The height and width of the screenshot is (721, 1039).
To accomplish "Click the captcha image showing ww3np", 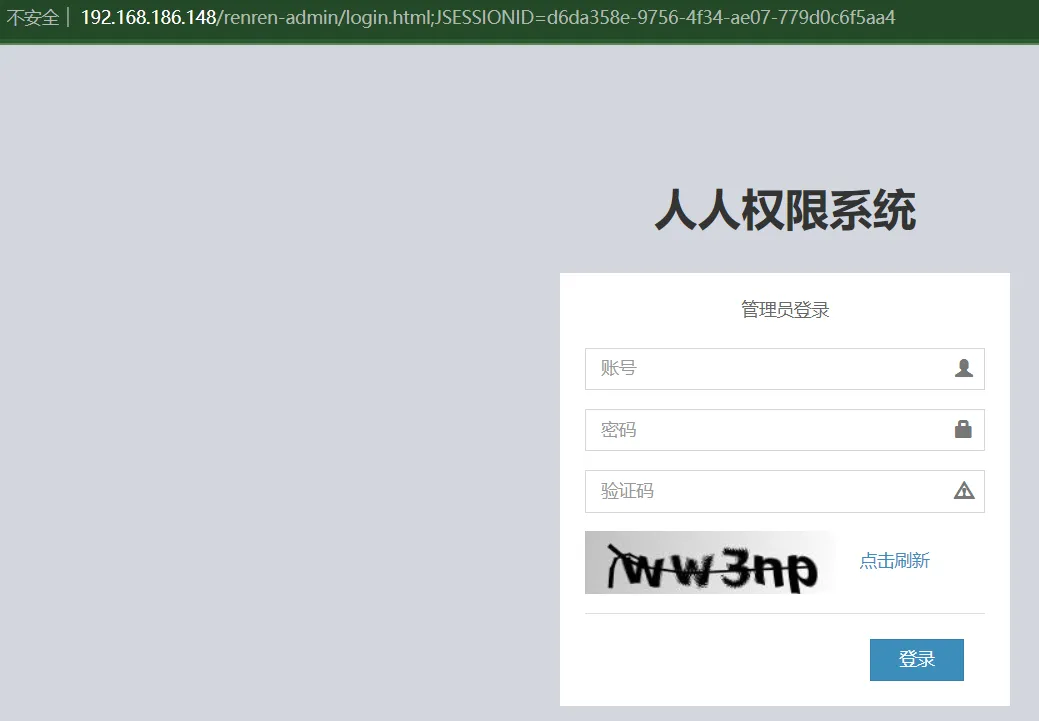I will coord(709,563).
